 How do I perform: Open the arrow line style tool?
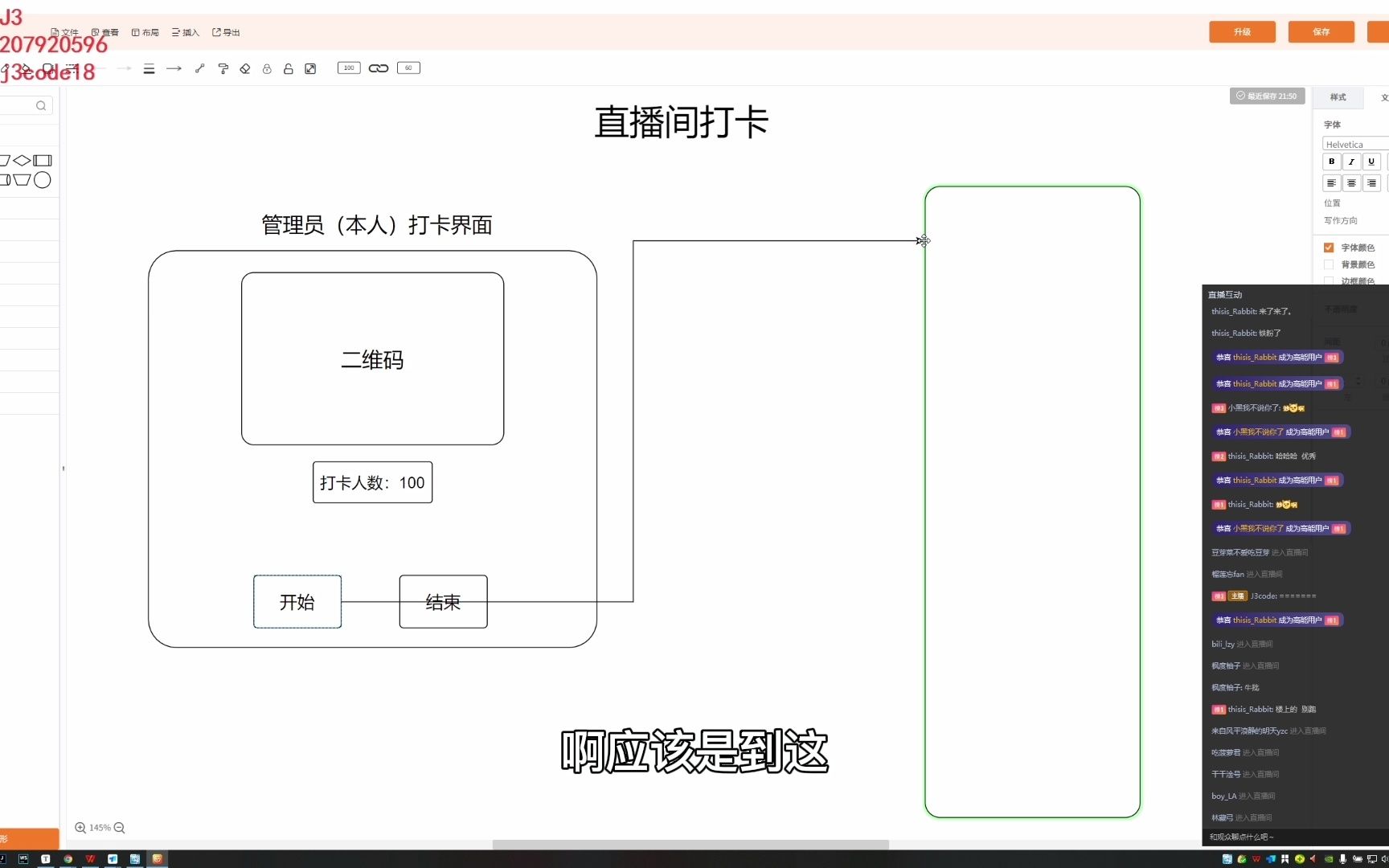point(174,69)
